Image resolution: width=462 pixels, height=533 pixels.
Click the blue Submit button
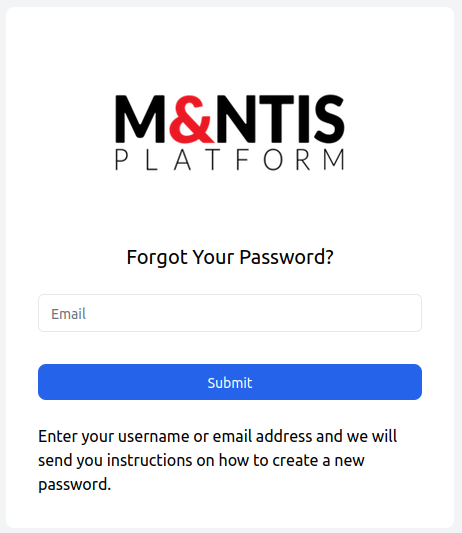230,382
